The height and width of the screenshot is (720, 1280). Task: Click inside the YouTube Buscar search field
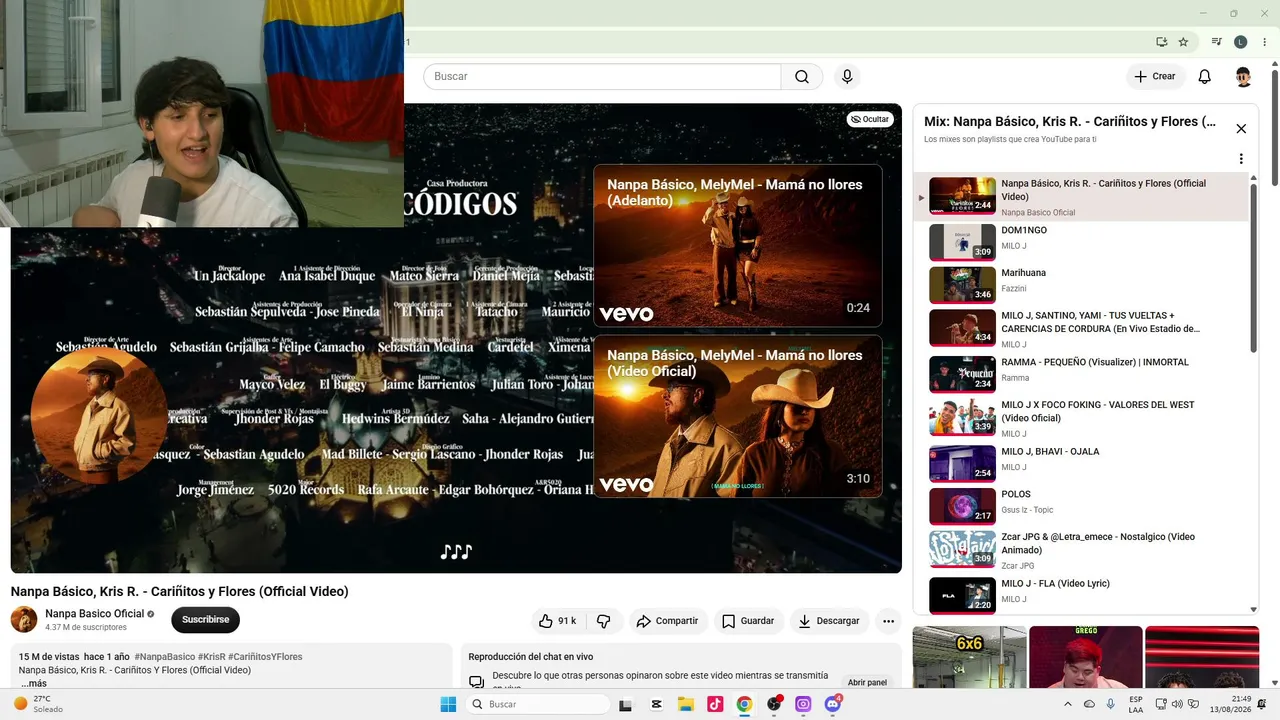click(x=602, y=77)
